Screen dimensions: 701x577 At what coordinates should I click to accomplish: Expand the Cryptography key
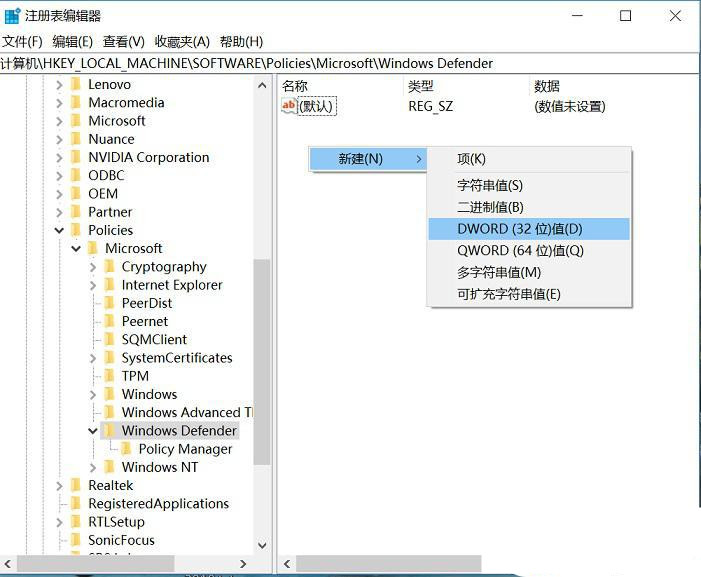pyautogui.click(x=93, y=267)
